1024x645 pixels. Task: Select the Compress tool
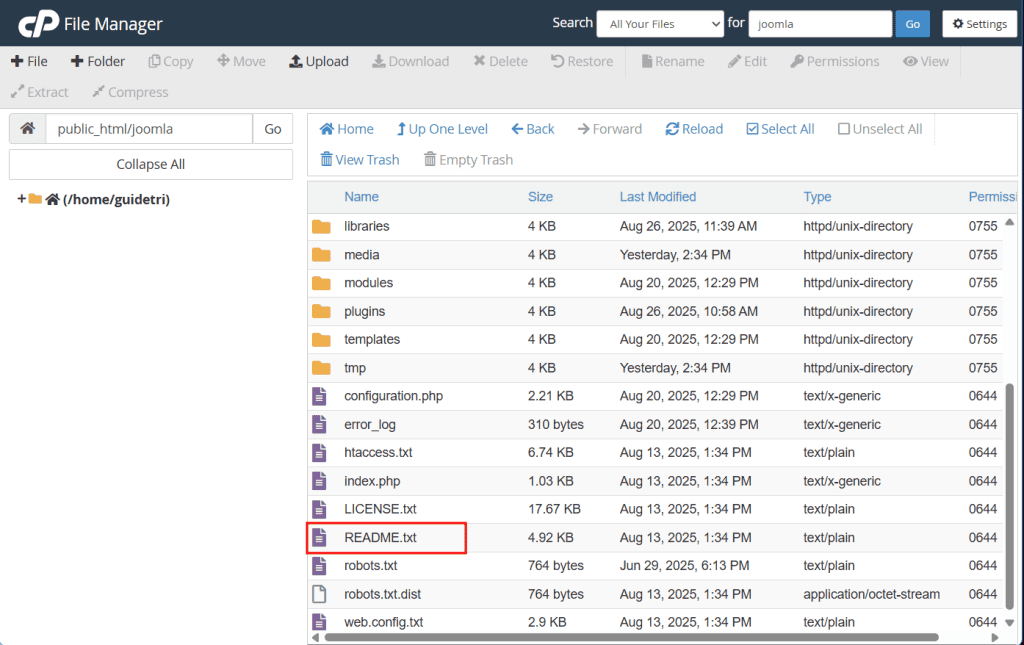click(129, 92)
